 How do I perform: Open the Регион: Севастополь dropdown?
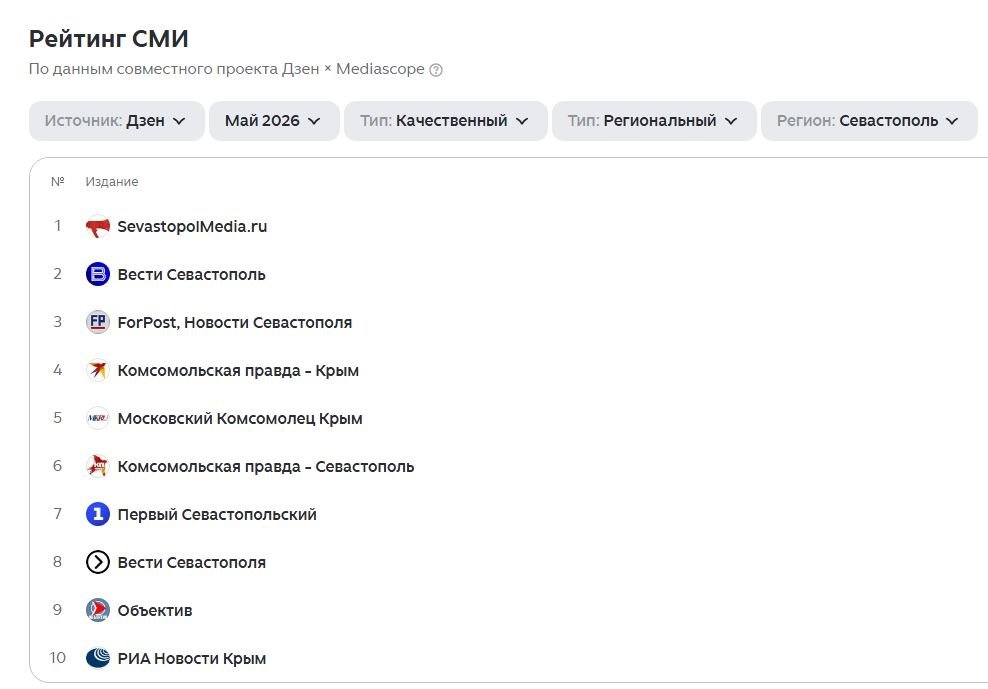pyautogui.click(x=870, y=120)
